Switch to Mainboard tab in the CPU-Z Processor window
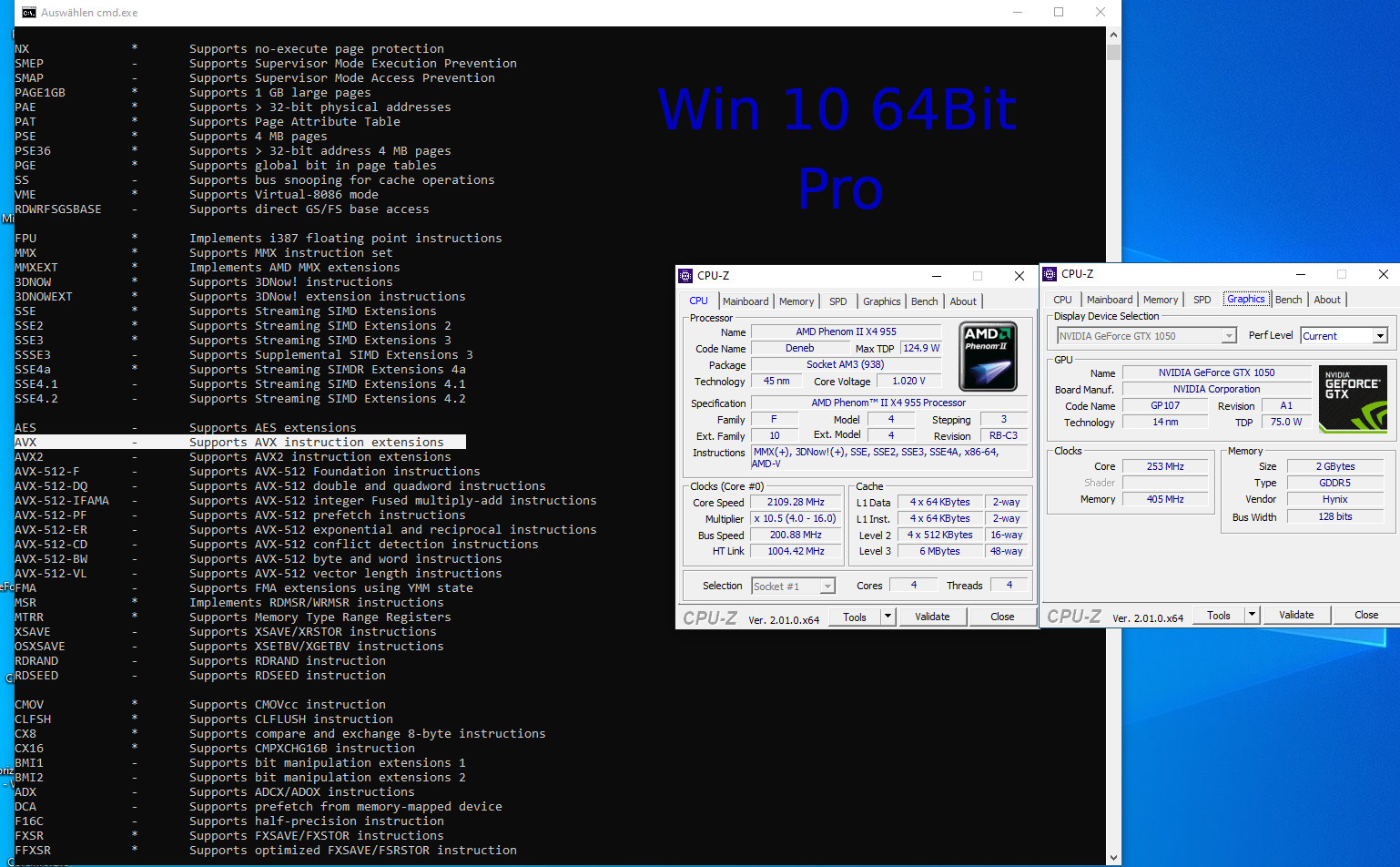 pyautogui.click(x=746, y=301)
